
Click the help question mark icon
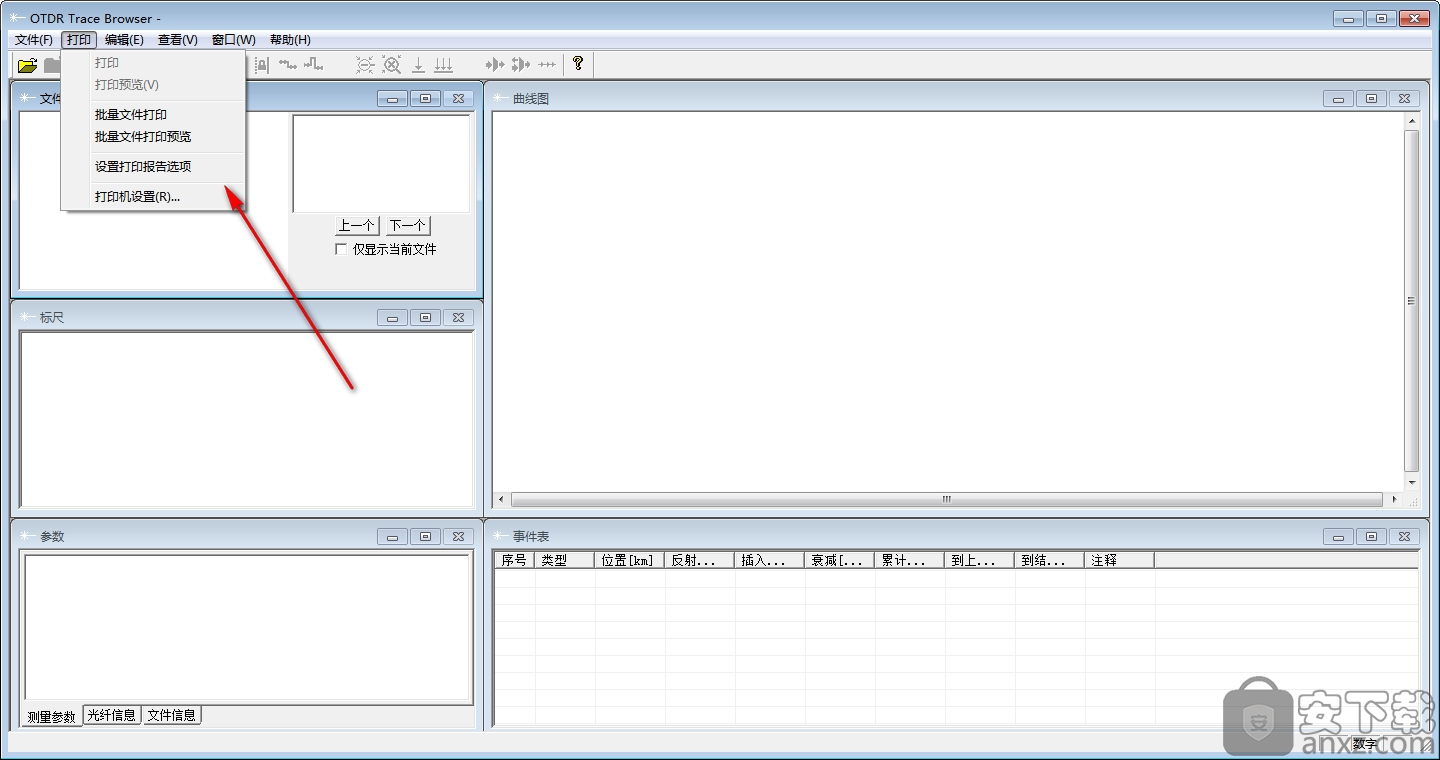tap(577, 64)
